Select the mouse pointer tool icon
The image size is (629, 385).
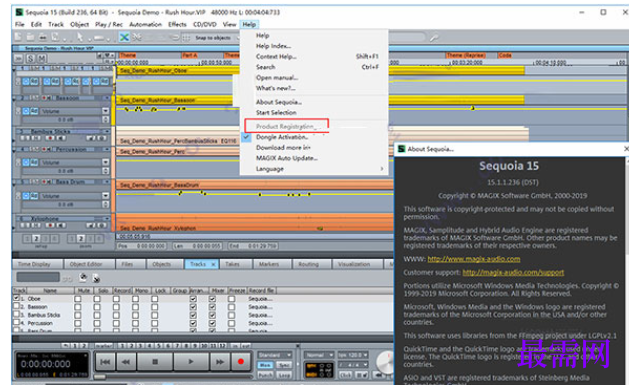click(80, 37)
